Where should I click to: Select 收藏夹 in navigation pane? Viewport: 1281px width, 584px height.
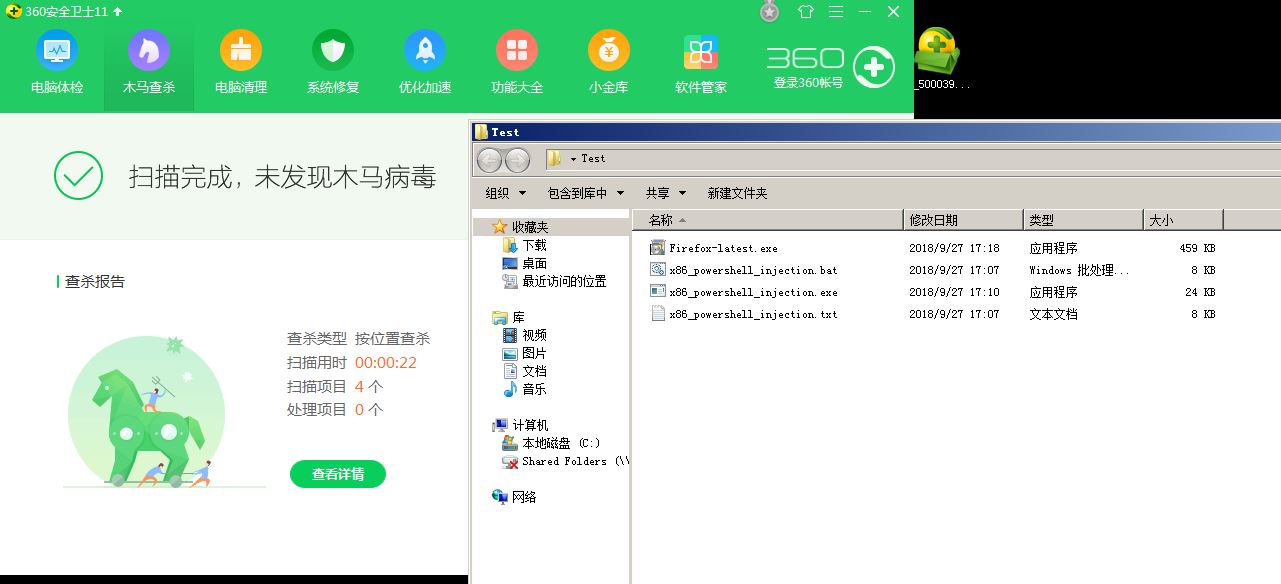(530, 227)
